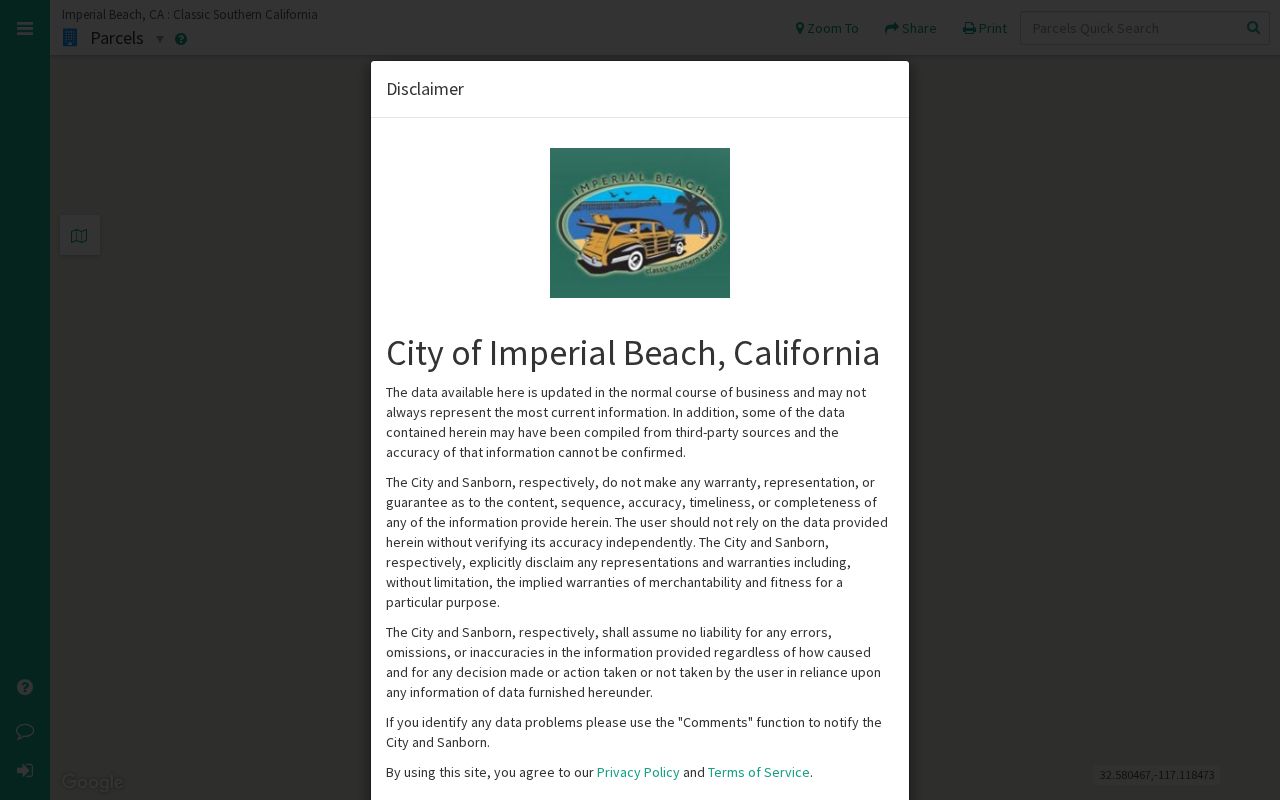Open the comments speech bubble icon
This screenshot has height=800, width=1280.
pos(25,731)
